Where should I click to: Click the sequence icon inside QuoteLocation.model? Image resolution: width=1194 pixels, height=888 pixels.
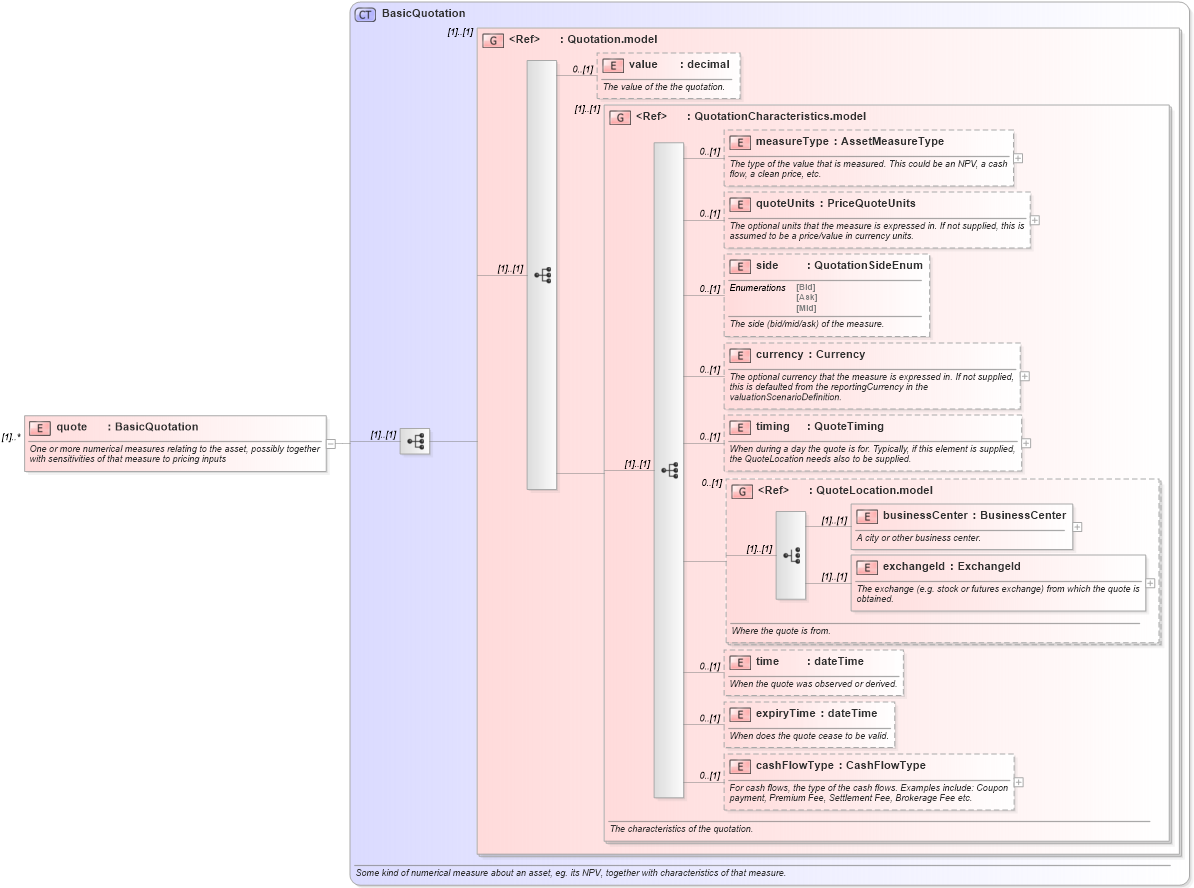[790, 555]
